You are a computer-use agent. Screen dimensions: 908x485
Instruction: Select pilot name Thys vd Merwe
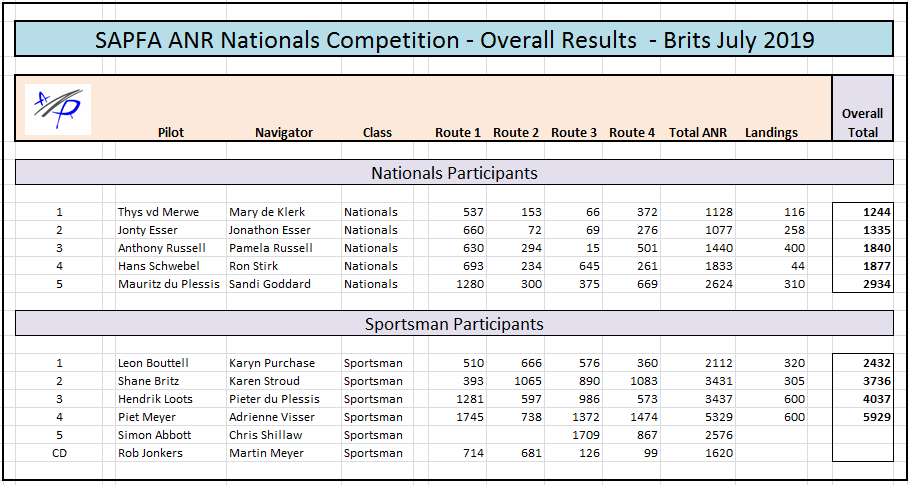pos(158,212)
